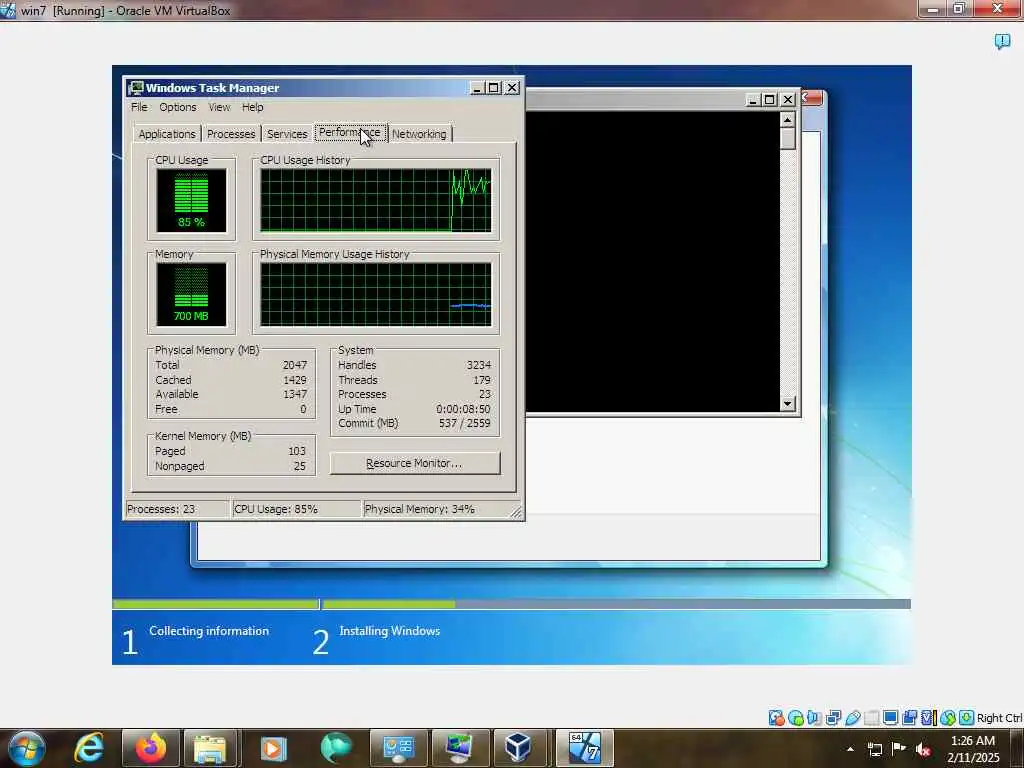The width and height of the screenshot is (1024, 768).
Task: Click the Physical Memory Usage History graph
Action: (x=376, y=295)
